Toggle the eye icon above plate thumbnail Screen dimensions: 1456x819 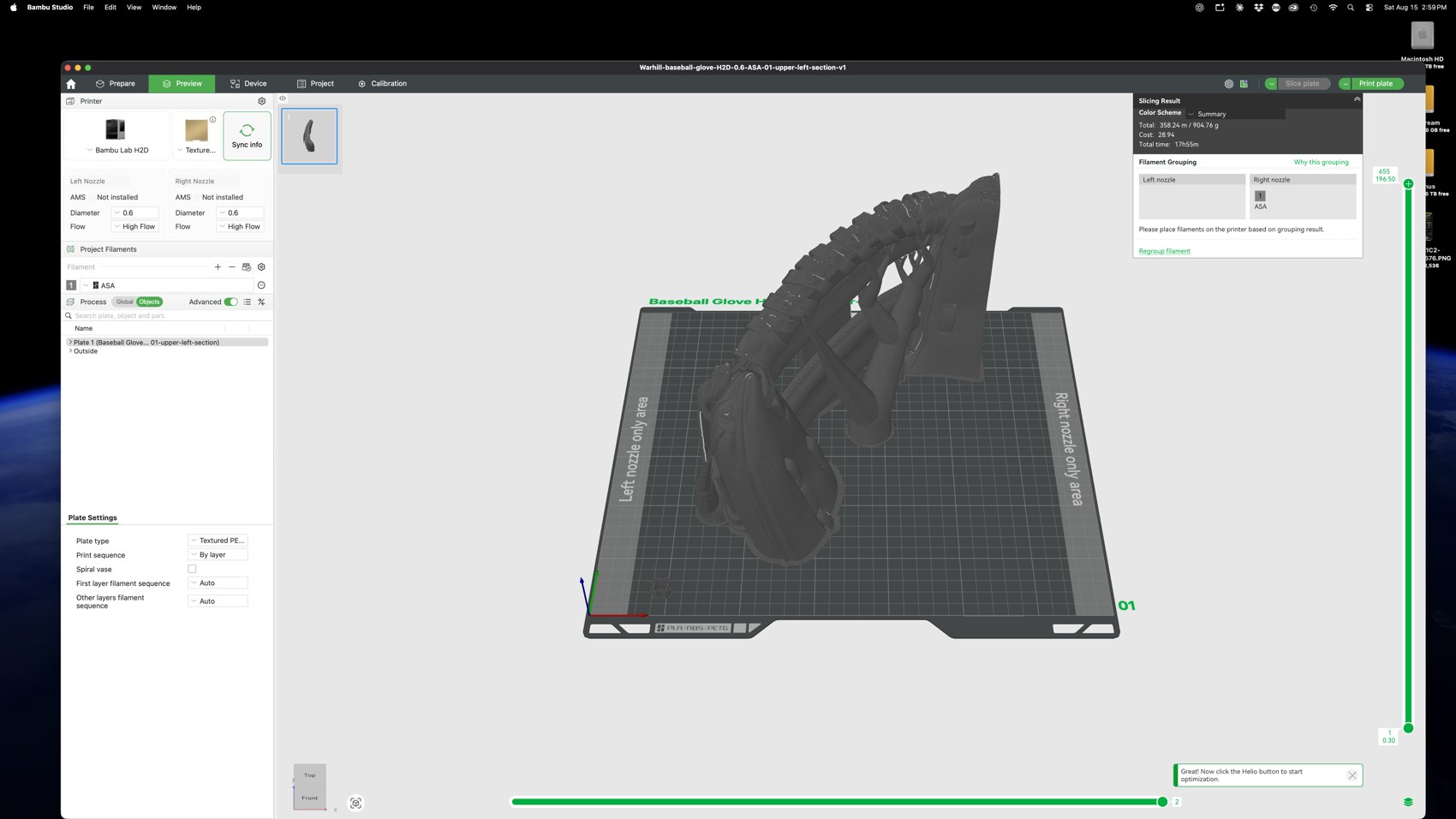pyautogui.click(x=283, y=98)
